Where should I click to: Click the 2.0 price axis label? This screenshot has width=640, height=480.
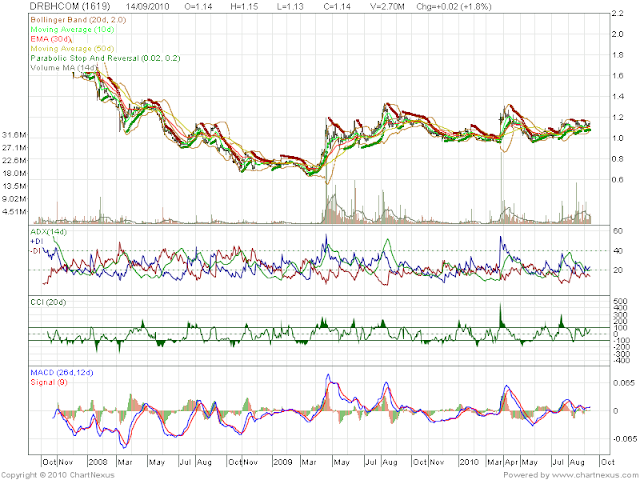[x=618, y=34]
